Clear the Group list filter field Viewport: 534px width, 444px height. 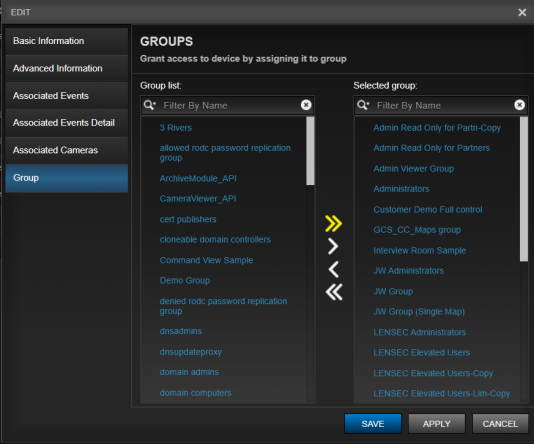(306, 105)
